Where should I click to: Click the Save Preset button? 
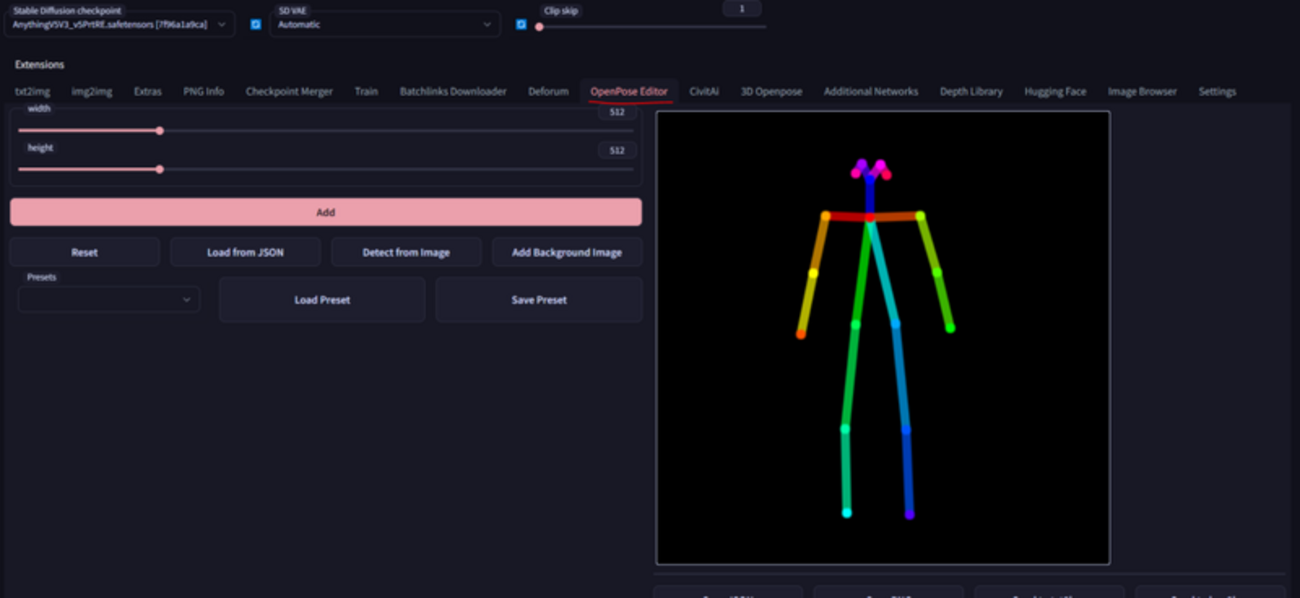(x=539, y=300)
